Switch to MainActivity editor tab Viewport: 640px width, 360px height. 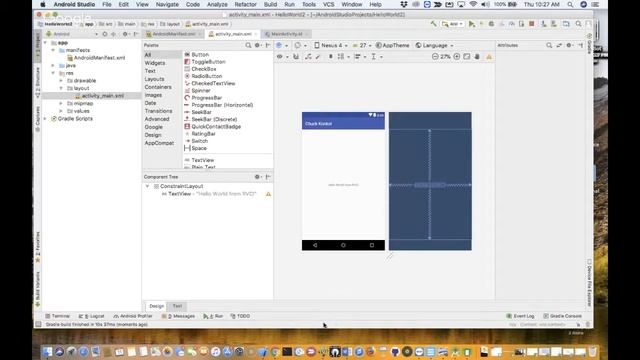point(286,34)
